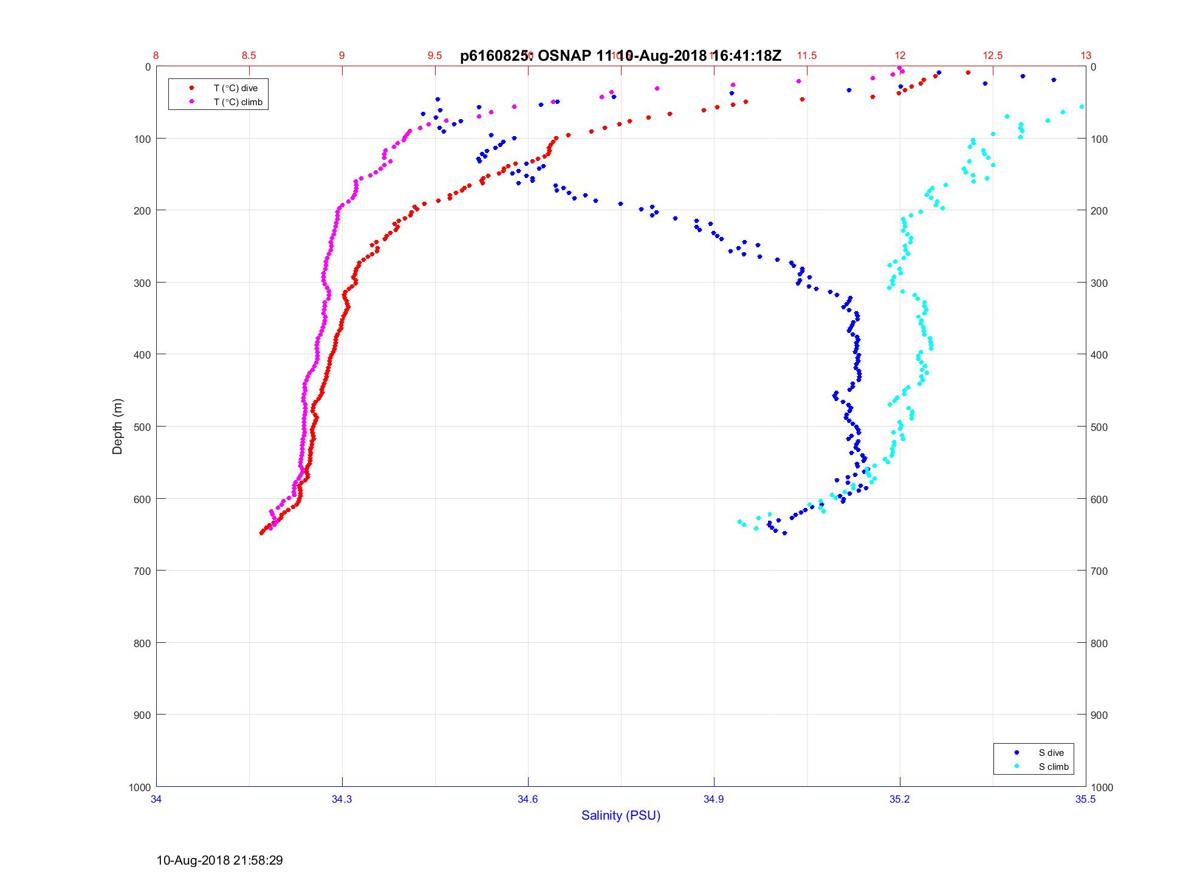Click the cyan marker for S climb legend
1200x885 pixels.
(1017, 766)
